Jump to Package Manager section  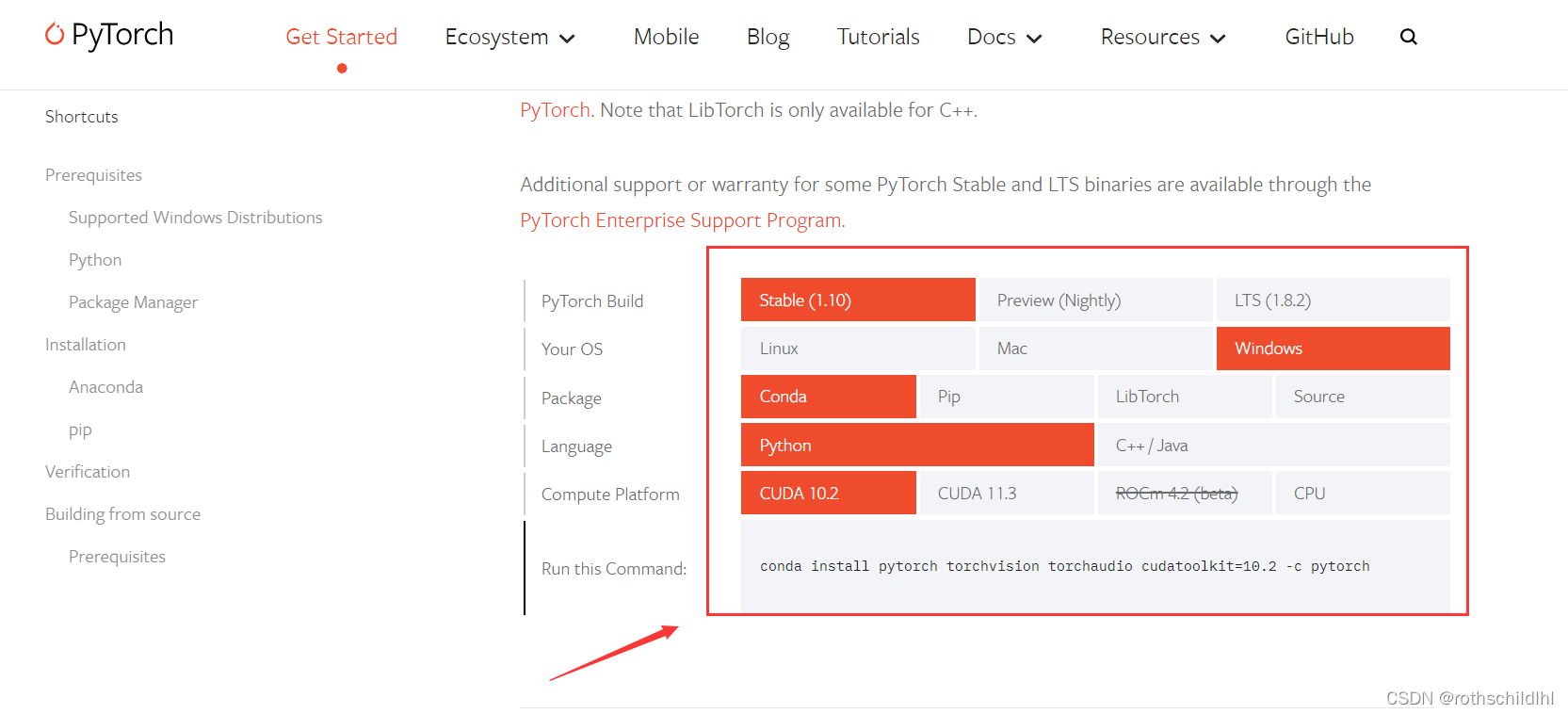(133, 302)
